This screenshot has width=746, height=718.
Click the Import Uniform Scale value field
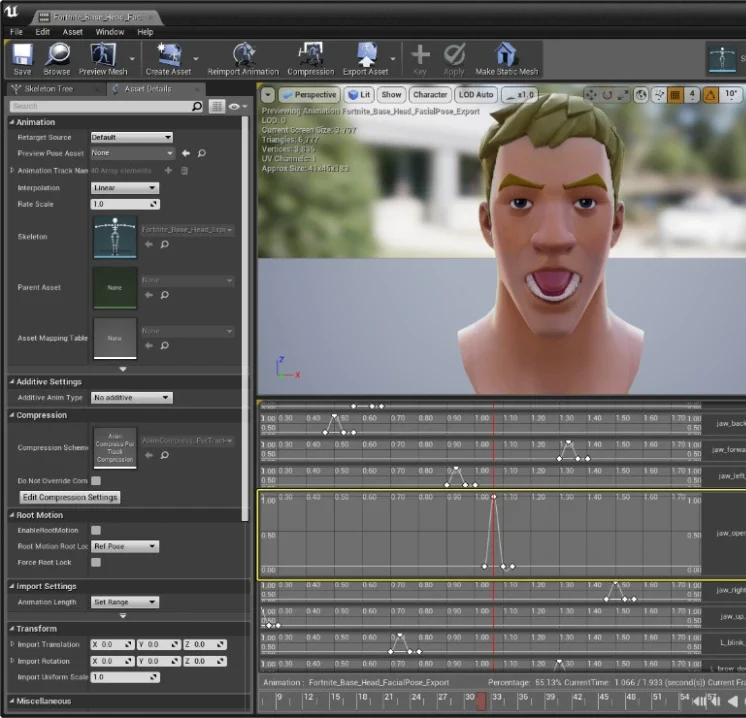point(125,677)
